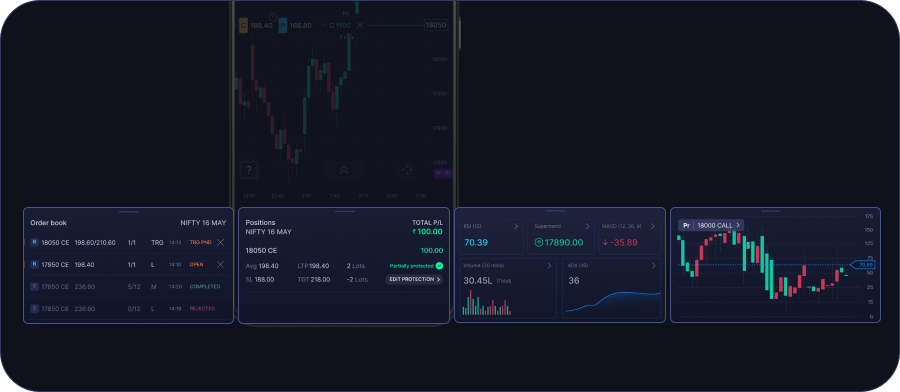Open the Volume (30 mins) details chevron

(549, 266)
